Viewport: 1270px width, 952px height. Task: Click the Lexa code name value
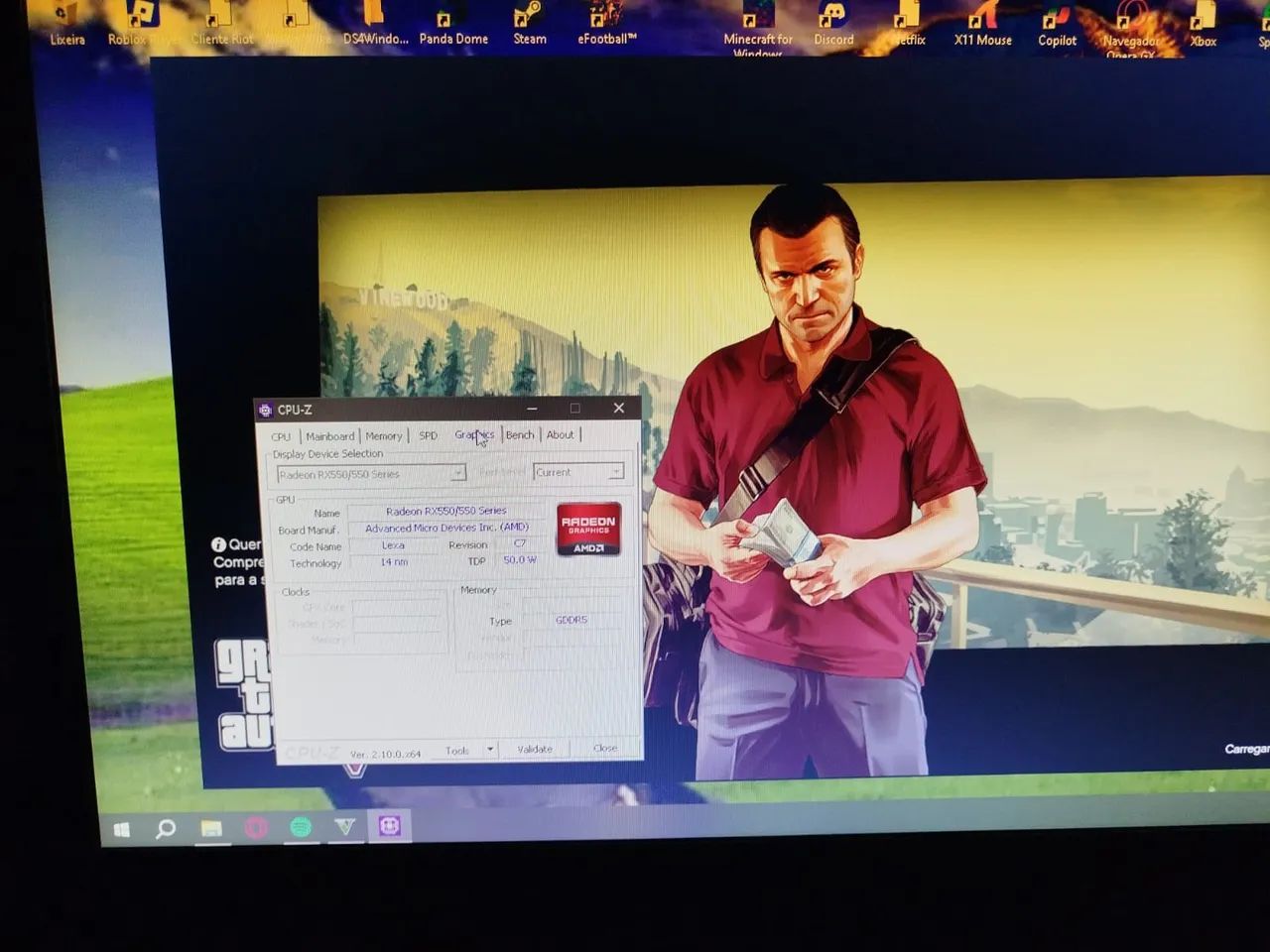click(393, 545)
